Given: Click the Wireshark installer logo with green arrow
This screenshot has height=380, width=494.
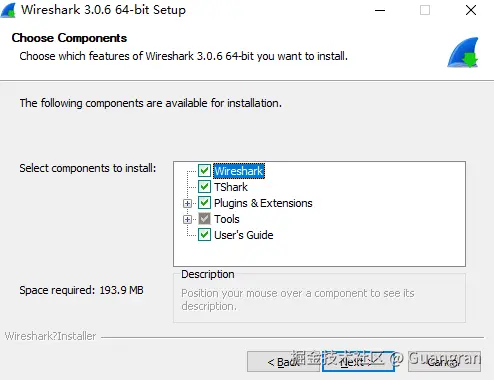Looking at the screenshot, I should [463, 52].
